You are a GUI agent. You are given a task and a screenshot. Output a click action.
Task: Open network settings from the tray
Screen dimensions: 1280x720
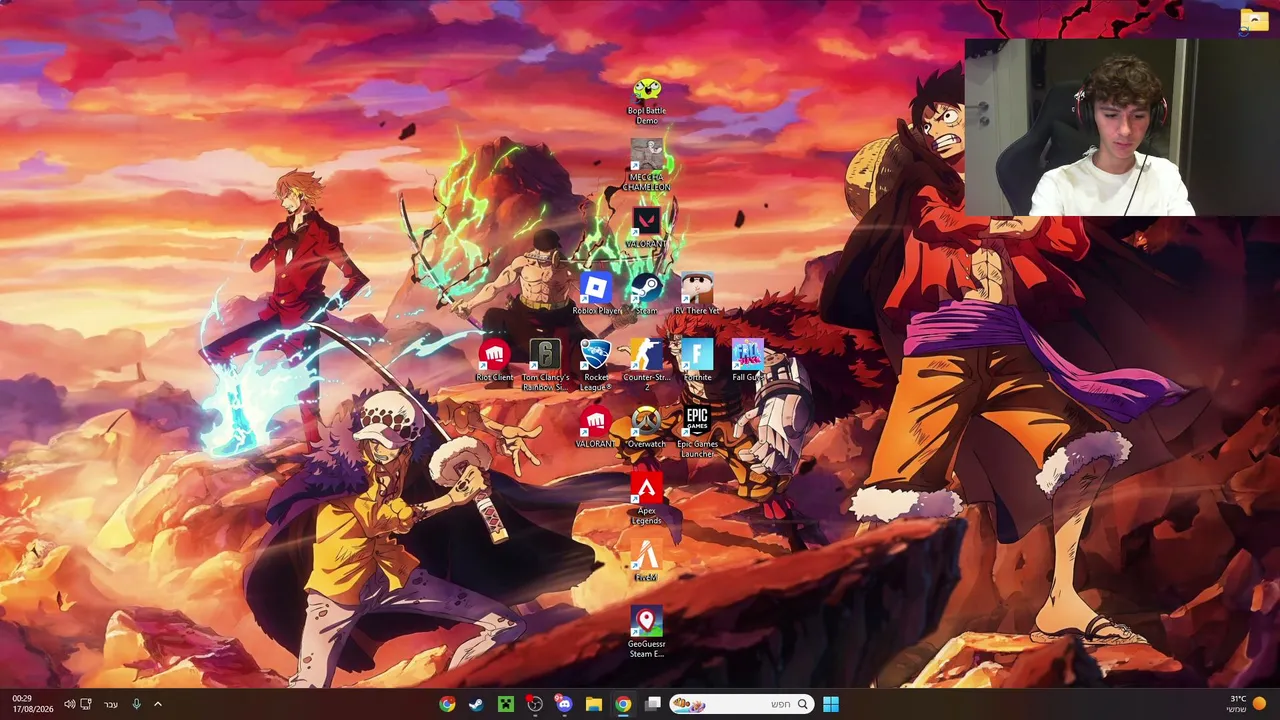click(86, 704)
